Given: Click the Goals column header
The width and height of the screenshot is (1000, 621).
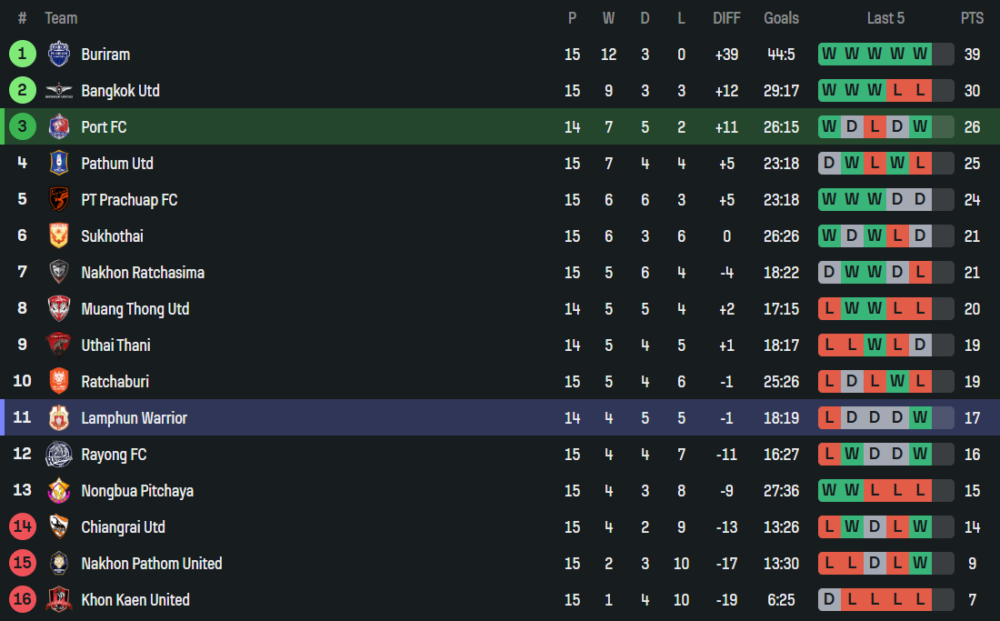Looking at the screenshot, I should pyautogui.click(x=781, y=18).
